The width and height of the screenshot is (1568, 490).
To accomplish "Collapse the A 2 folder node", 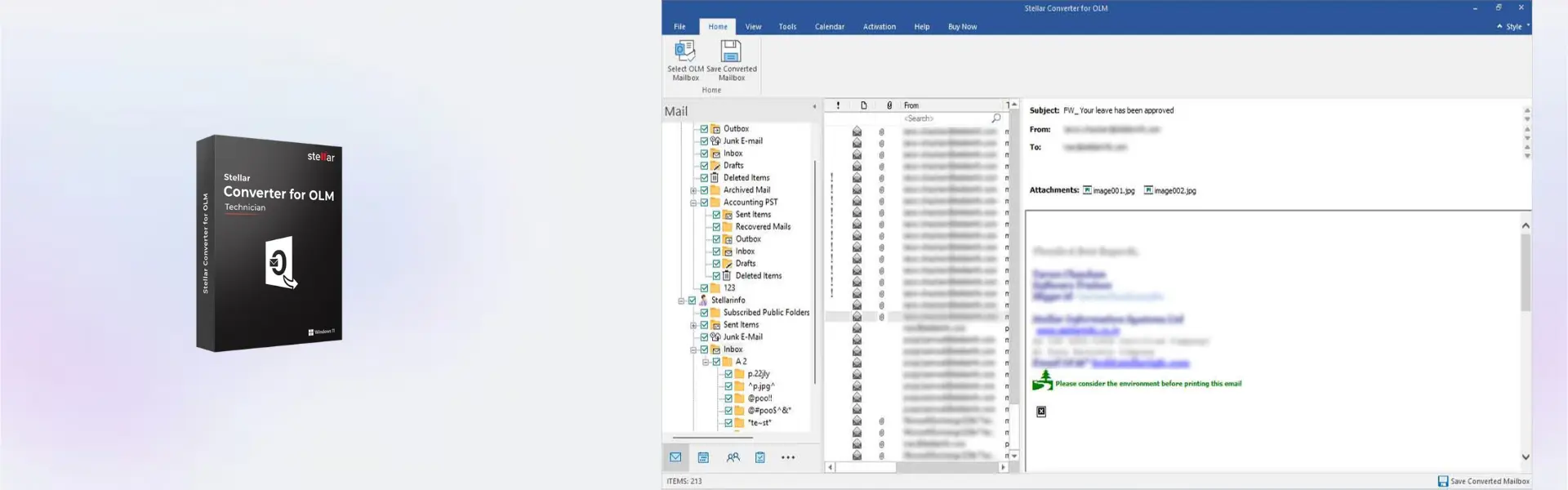I will click(706, 362).
